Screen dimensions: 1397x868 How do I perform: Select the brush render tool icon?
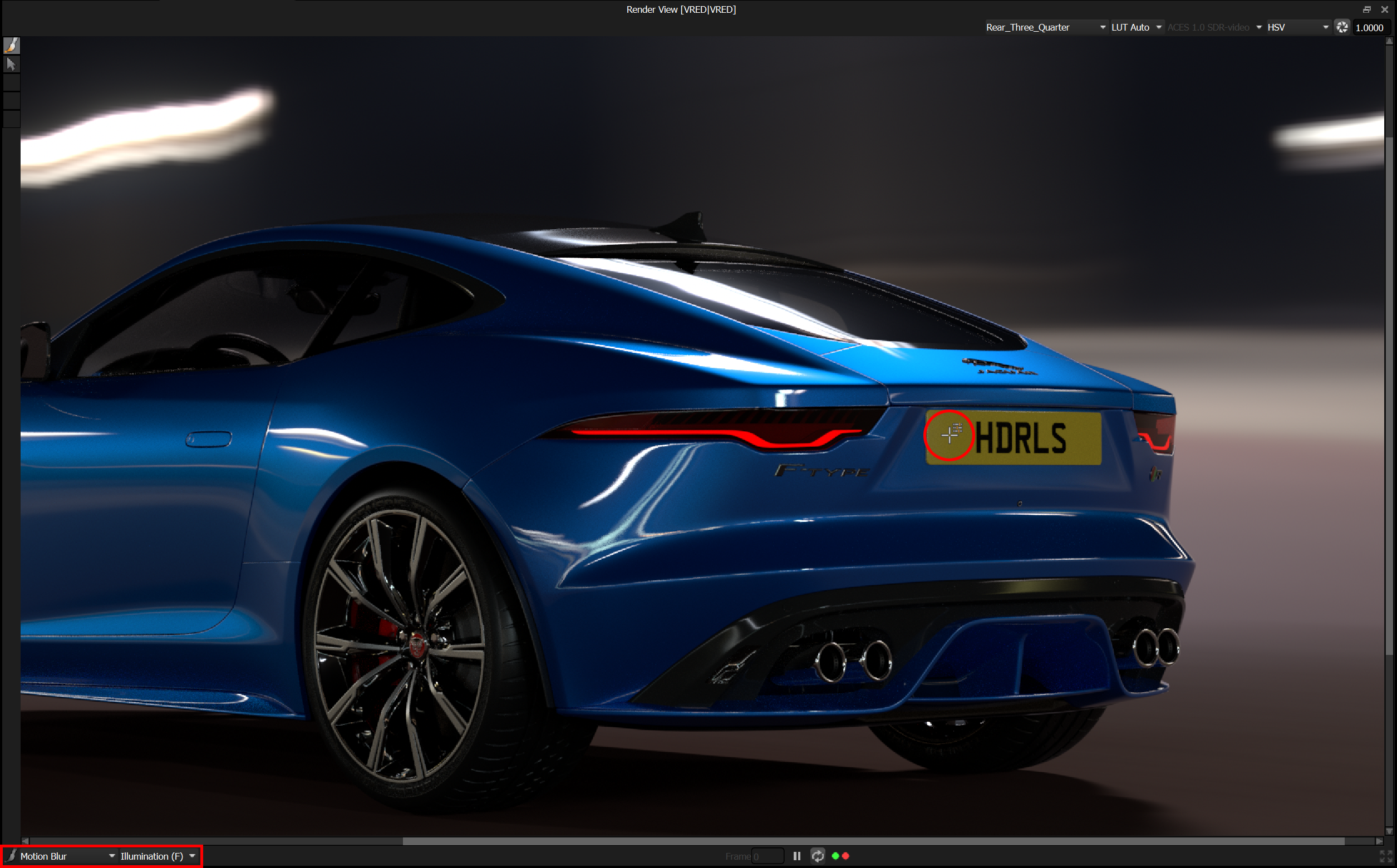12,46
